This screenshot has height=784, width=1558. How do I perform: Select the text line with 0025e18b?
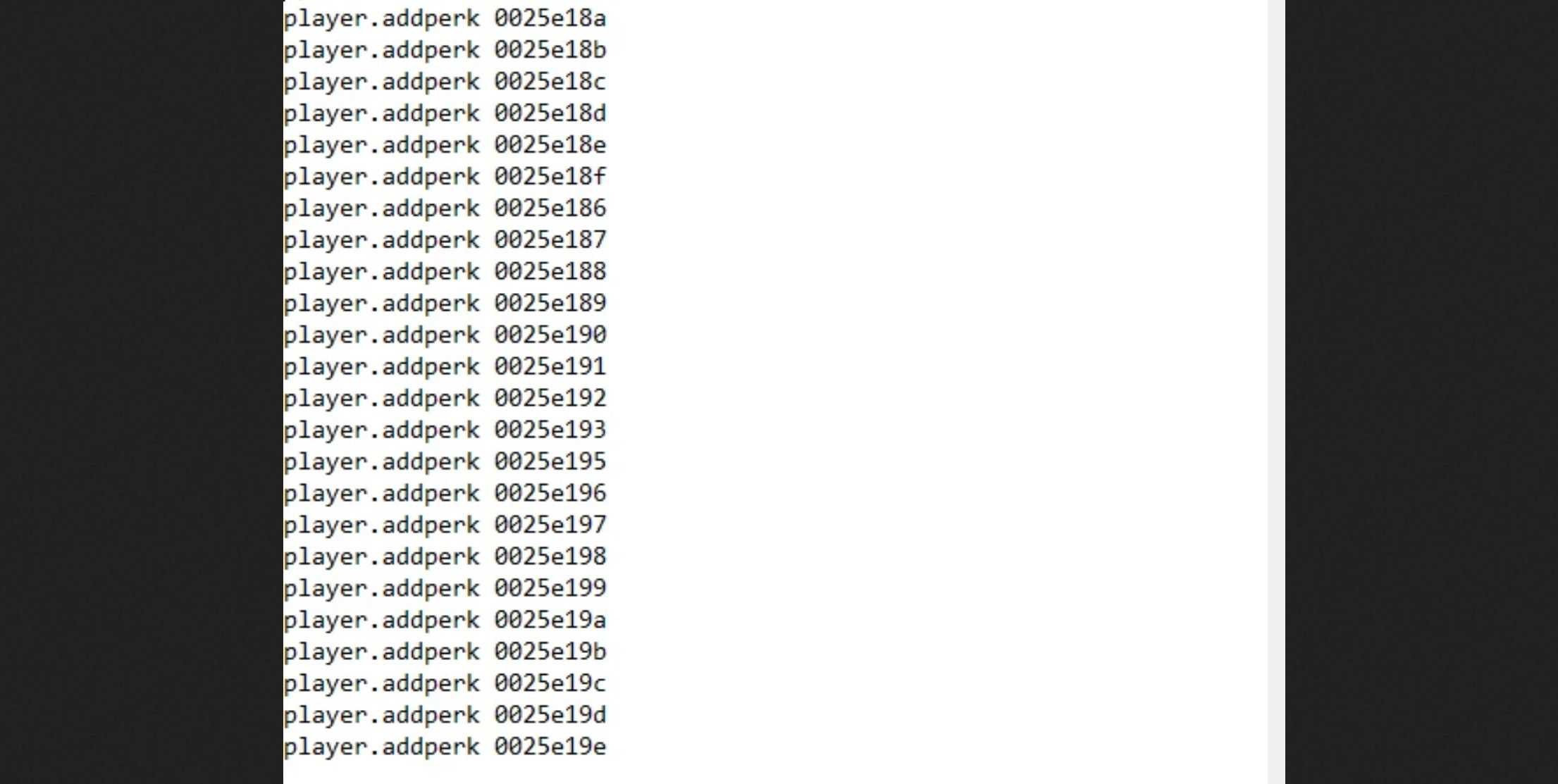point(445,50)
